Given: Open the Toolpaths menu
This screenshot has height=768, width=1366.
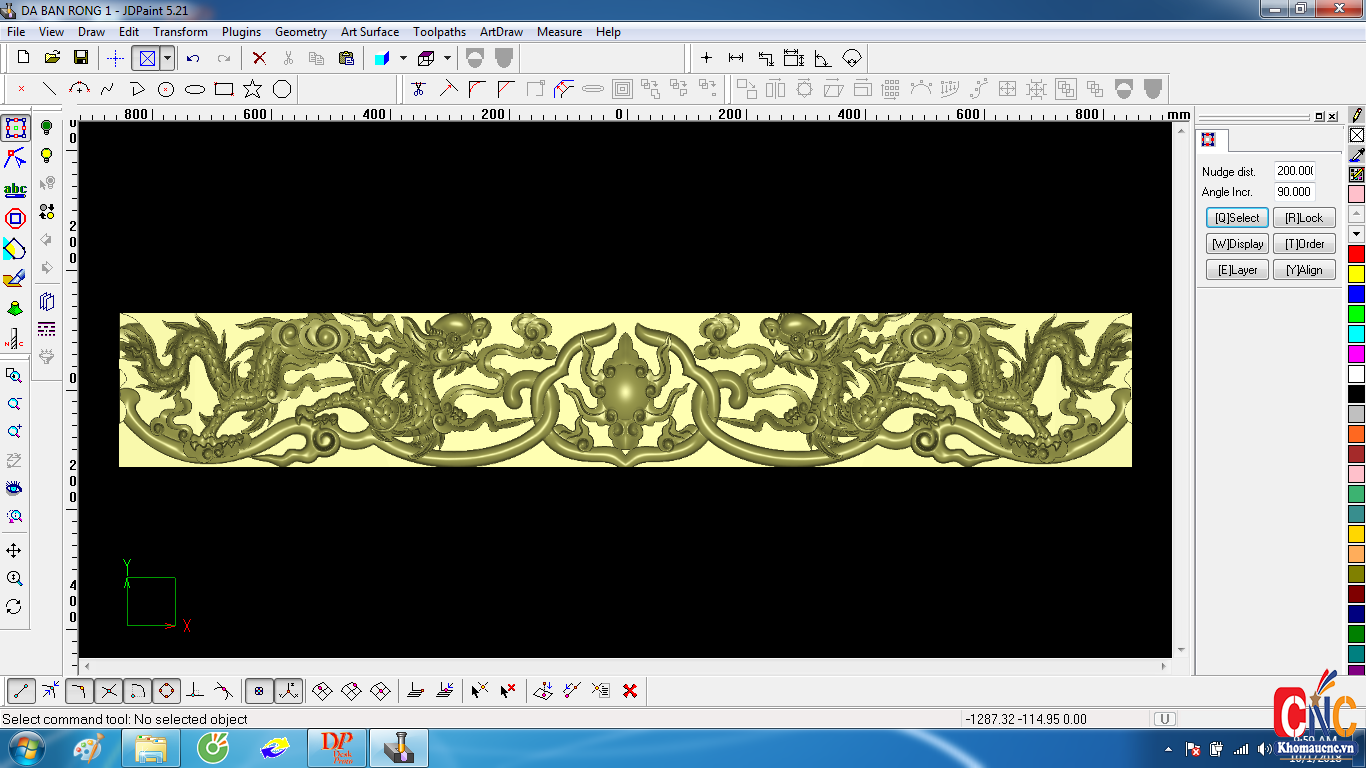Looking at the screenshot, I should (x=439, y=32).
